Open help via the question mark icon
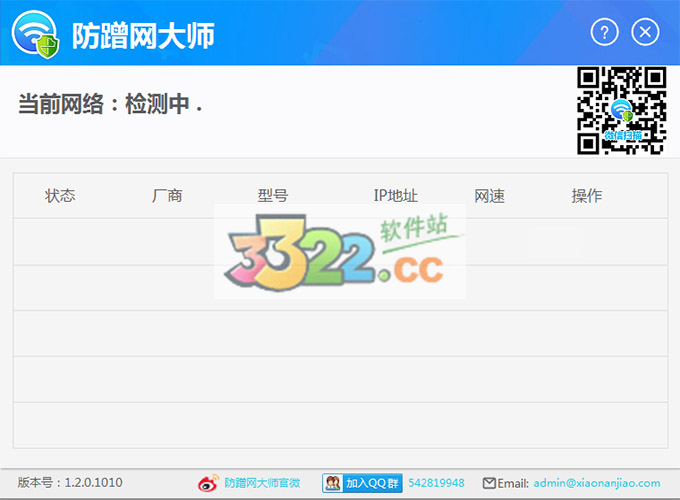 [x=604, y=32]
